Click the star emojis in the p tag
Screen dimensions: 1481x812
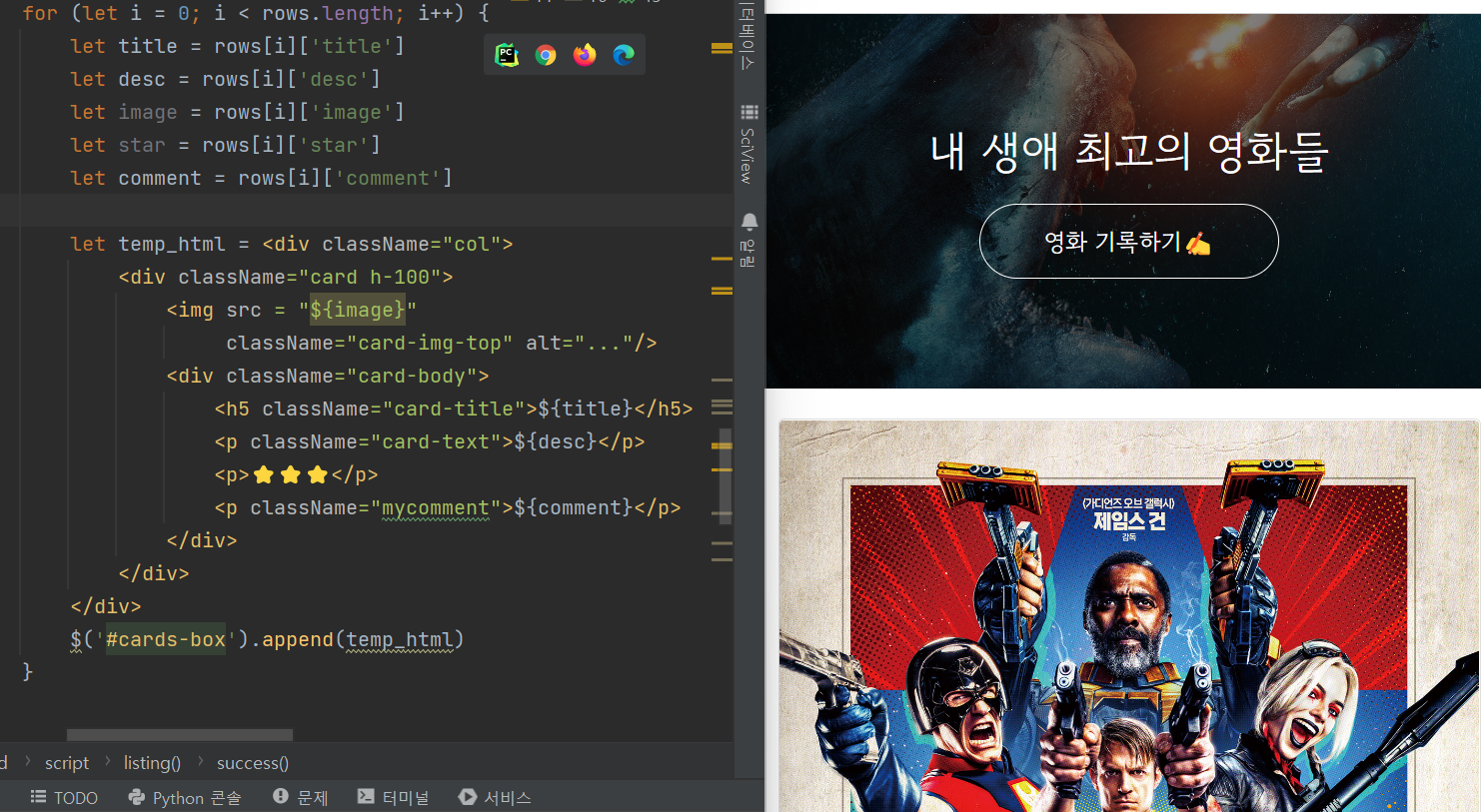click(x=291, y=474)
